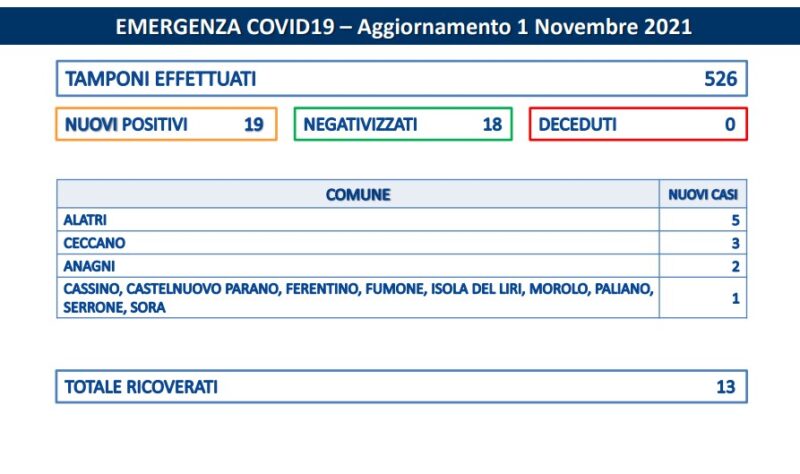The image size is (800, 474).
Task: Select the red Deceduti box
Action: click(x=638, y=124)
